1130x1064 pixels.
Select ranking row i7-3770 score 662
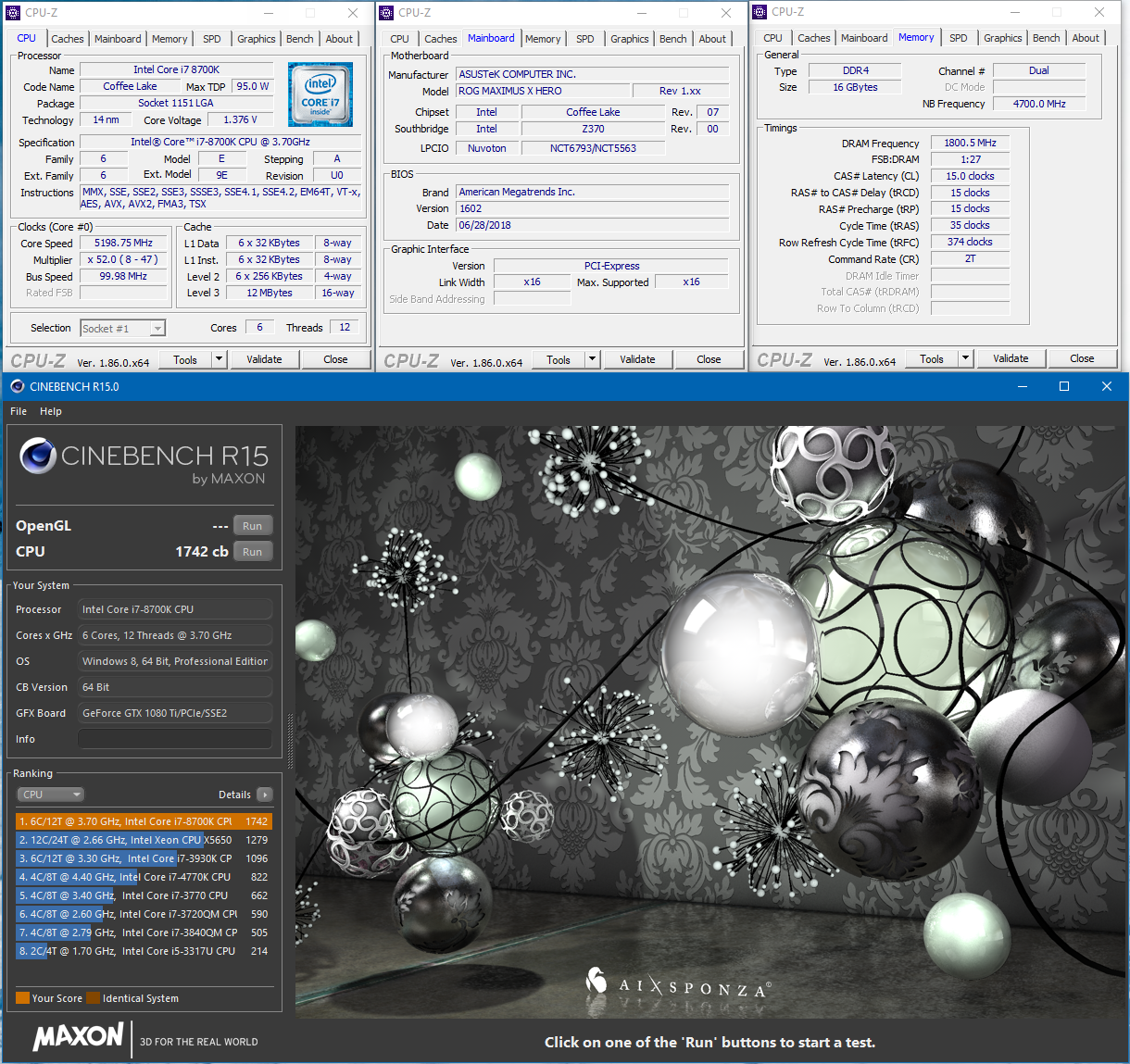144,895
